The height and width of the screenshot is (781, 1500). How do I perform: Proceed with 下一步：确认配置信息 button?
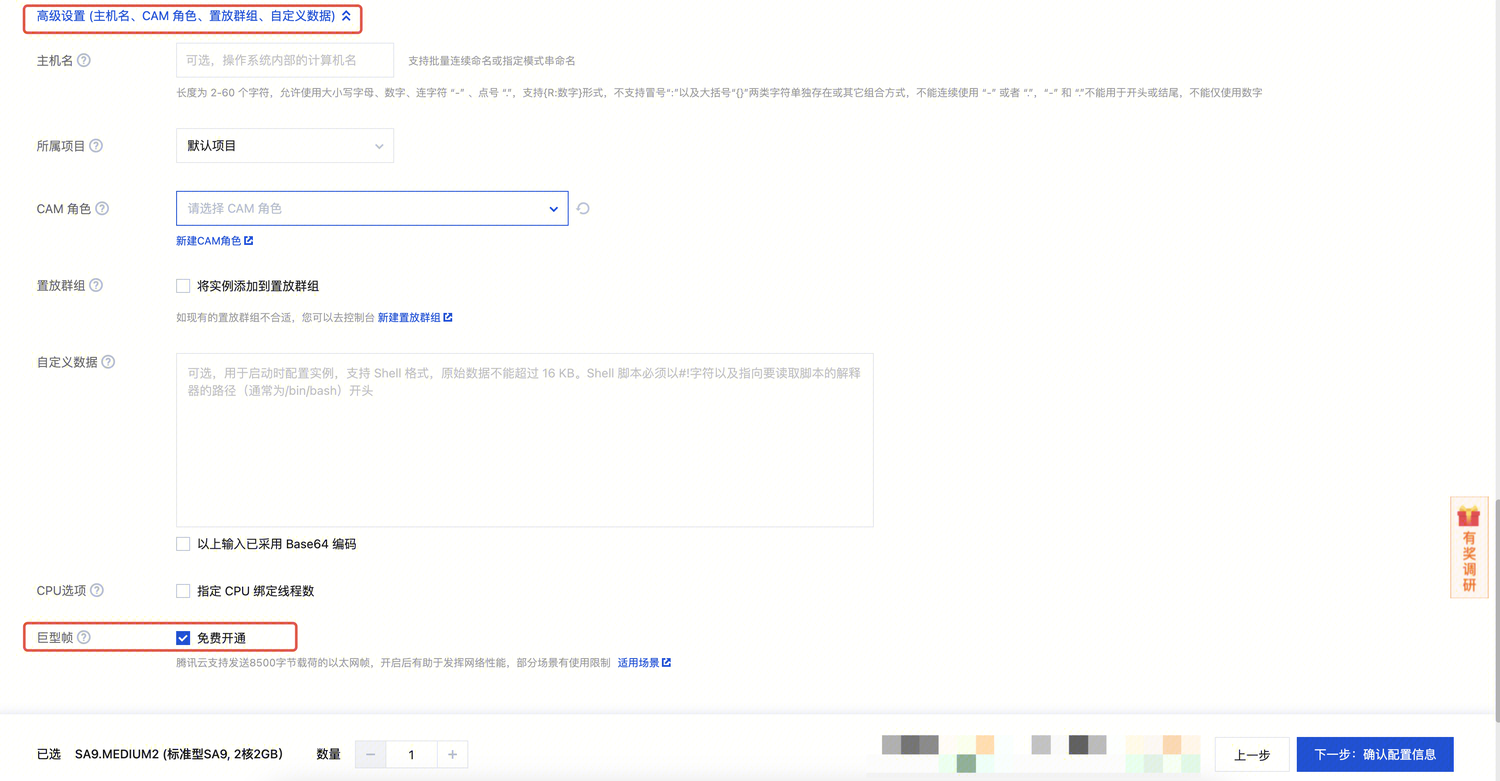[x=1375, y=755]
